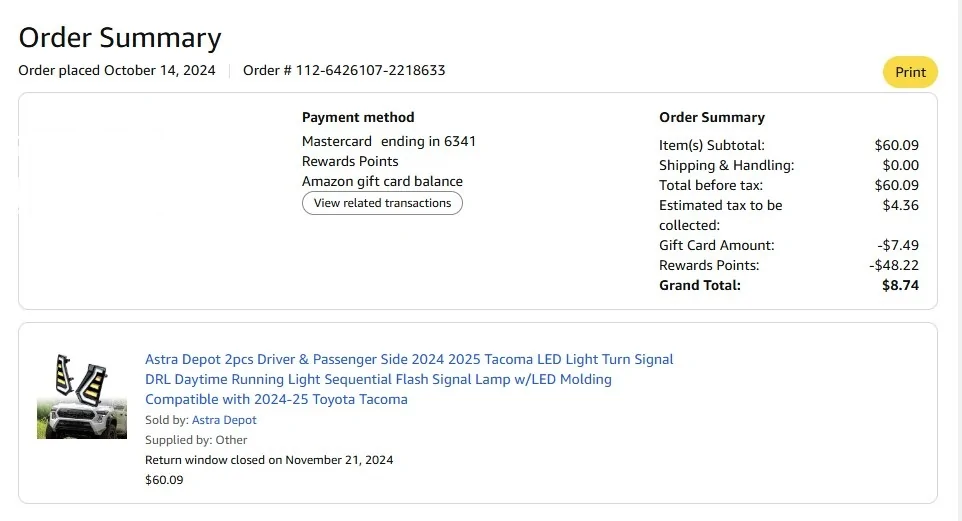Click the Order Summary page heading
This screenshot has width=962, height=521.
pos(120,38)
